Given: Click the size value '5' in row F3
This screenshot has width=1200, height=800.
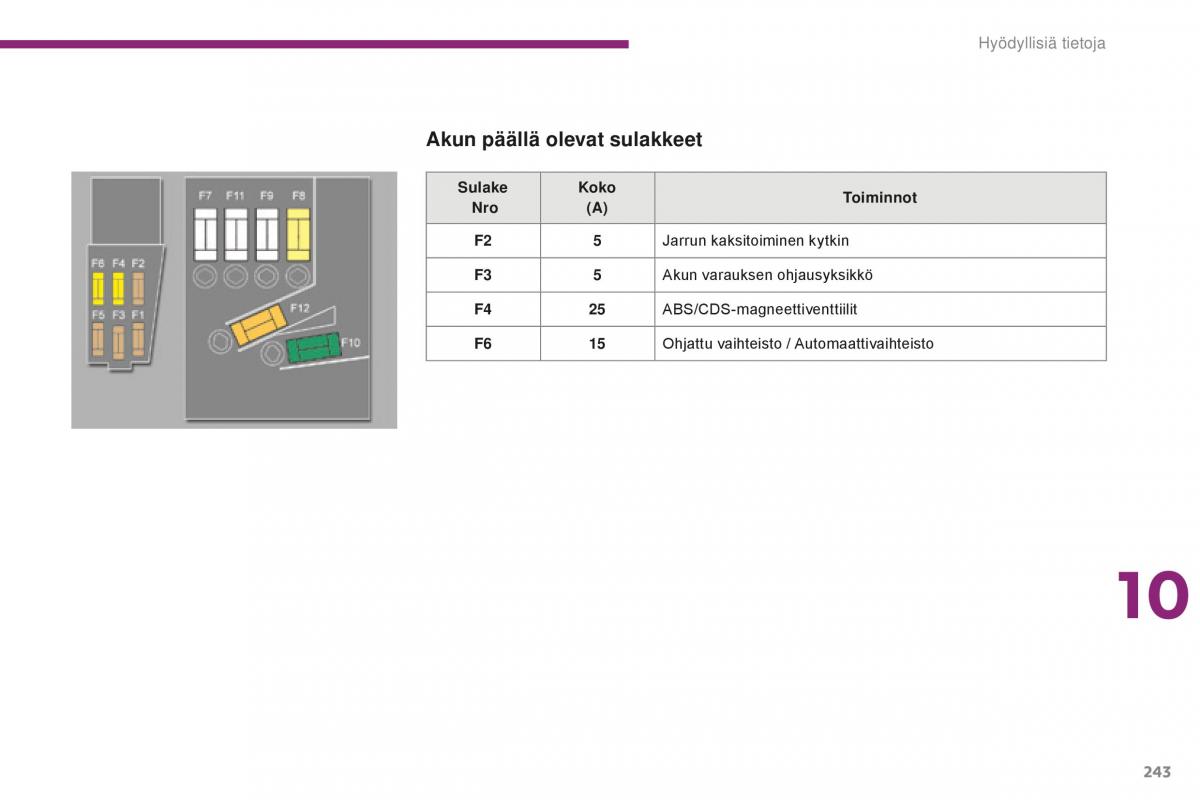Looking at the screenshot, I should click(x=597, y=275).
